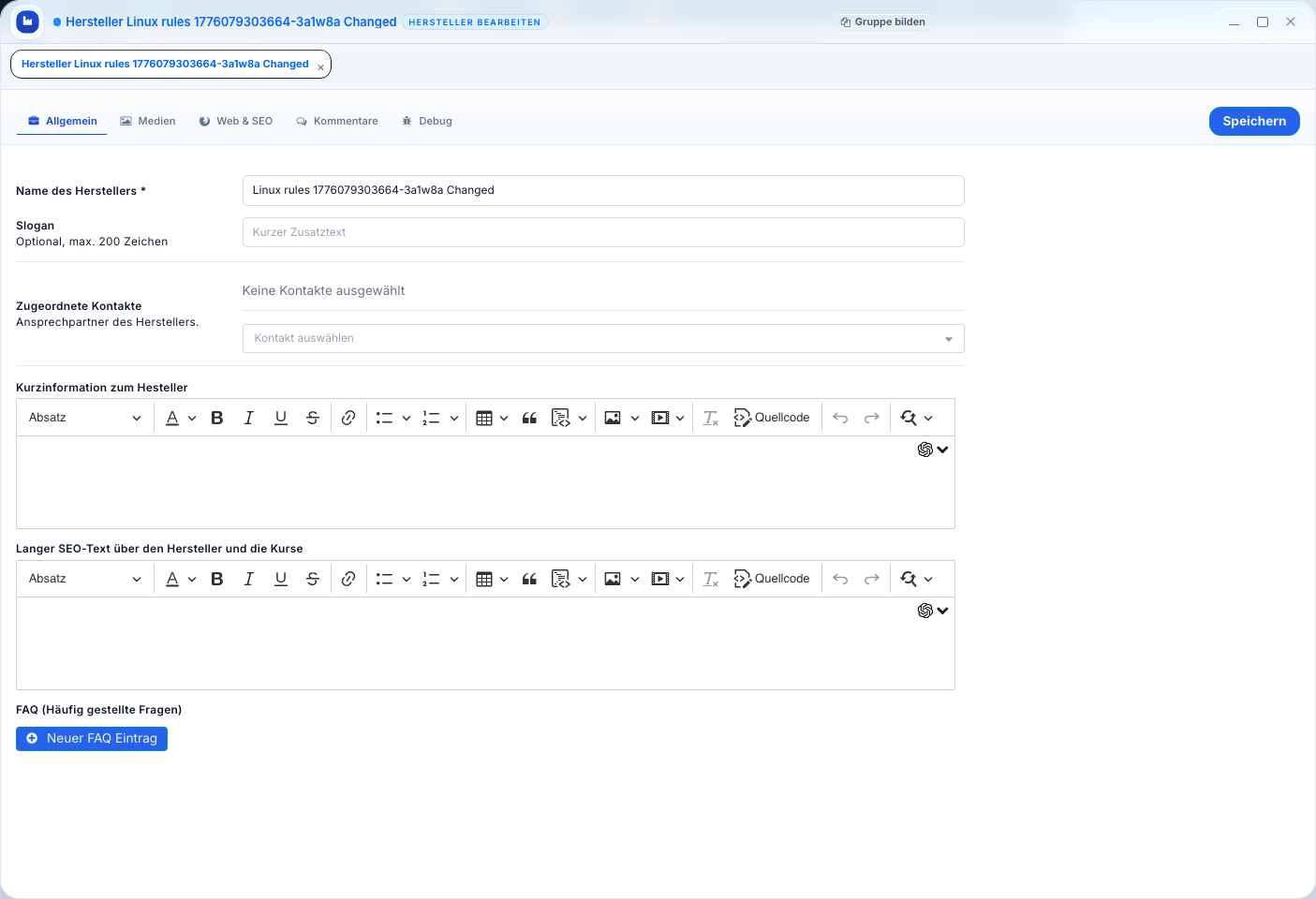
Task: Open AI assistant menu in Kurzinformation editor
Action: tap(932, 449)
